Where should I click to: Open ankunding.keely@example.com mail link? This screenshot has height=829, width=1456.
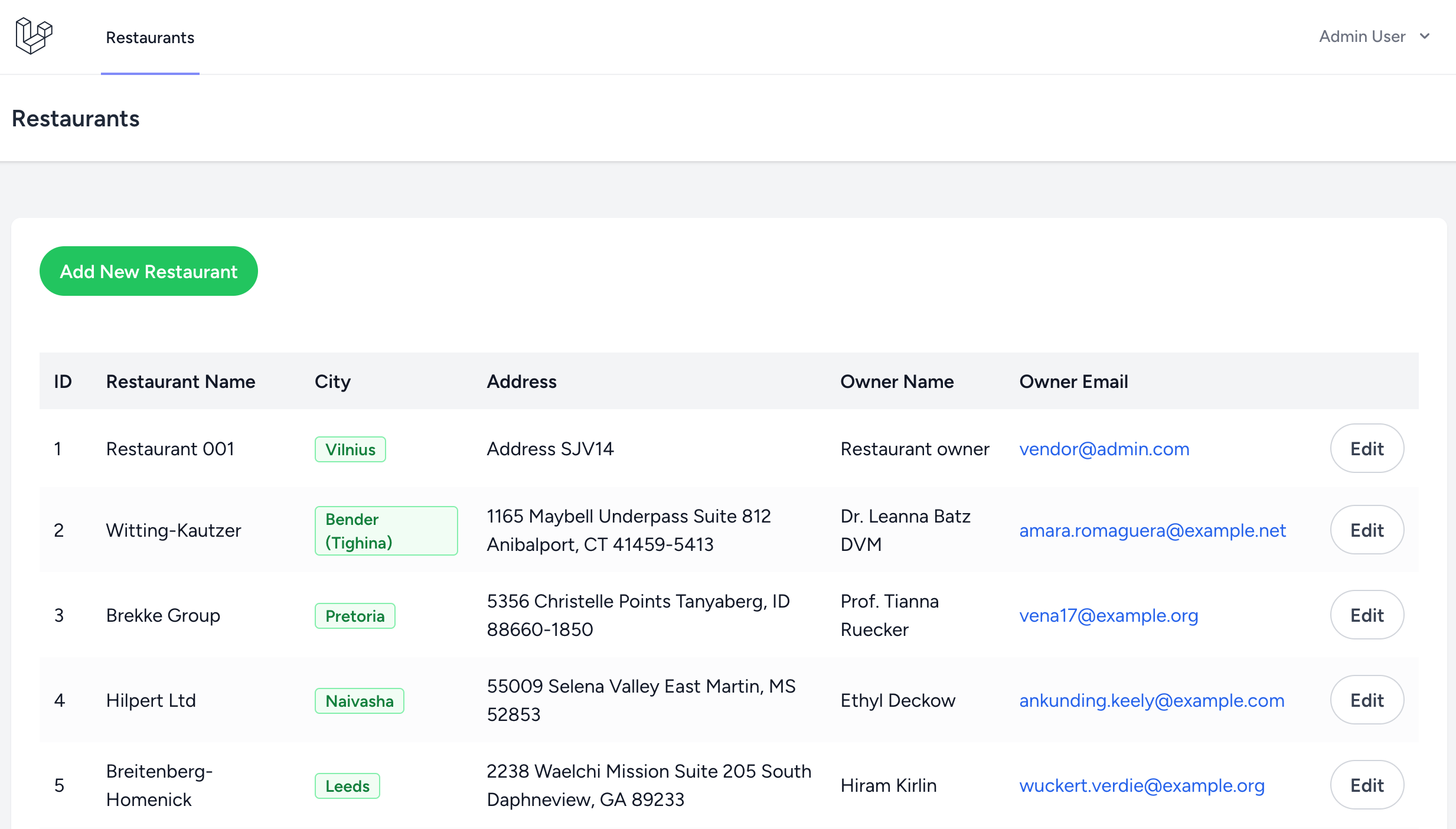(x=1151, y=700)
